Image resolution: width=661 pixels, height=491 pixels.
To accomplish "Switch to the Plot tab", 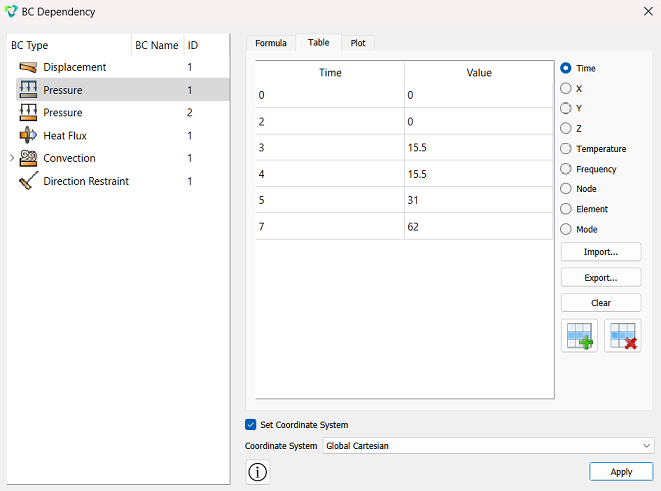I will coord(358,43).
